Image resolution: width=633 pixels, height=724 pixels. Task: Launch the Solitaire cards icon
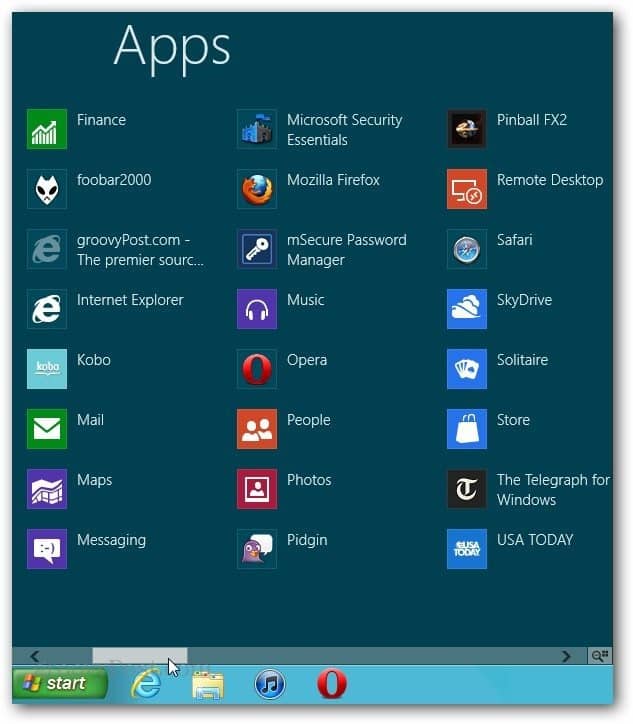click(467, 369)
